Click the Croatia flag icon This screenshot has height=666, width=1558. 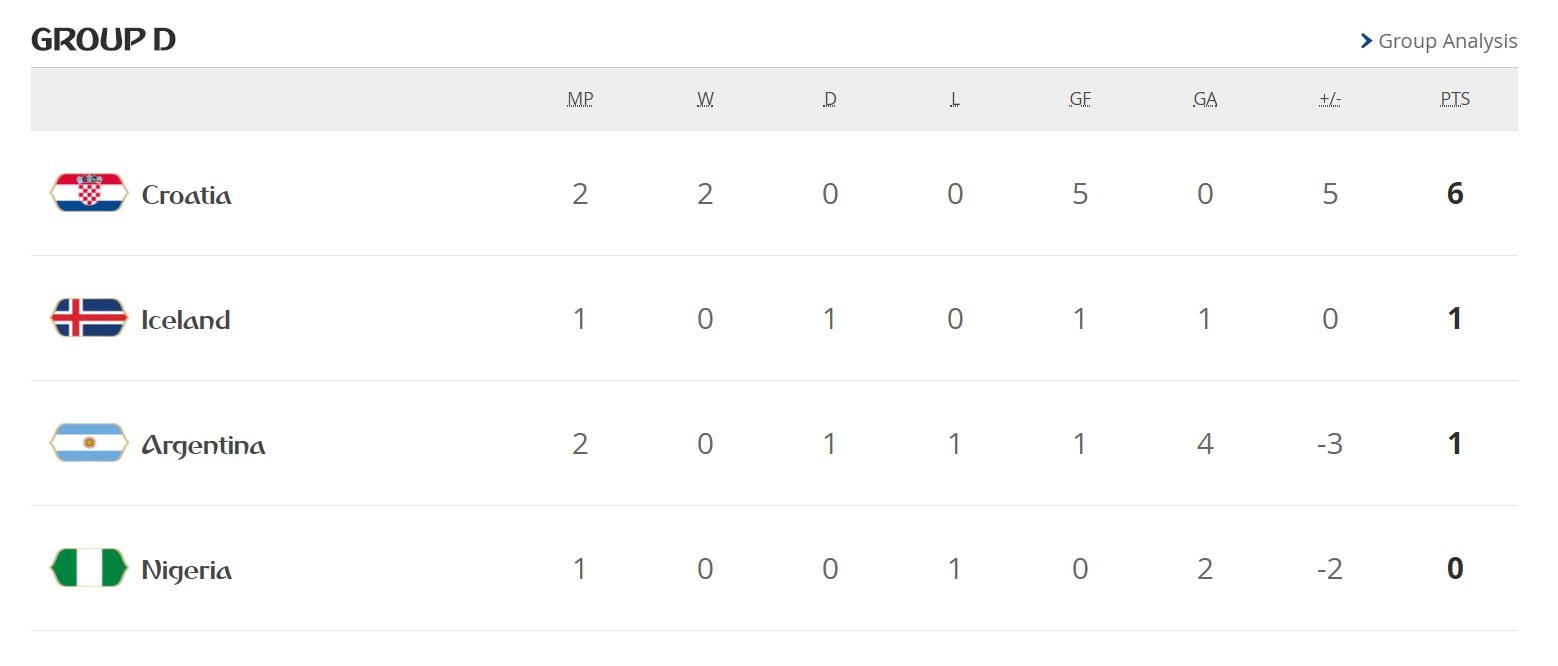tap(89, 192)
